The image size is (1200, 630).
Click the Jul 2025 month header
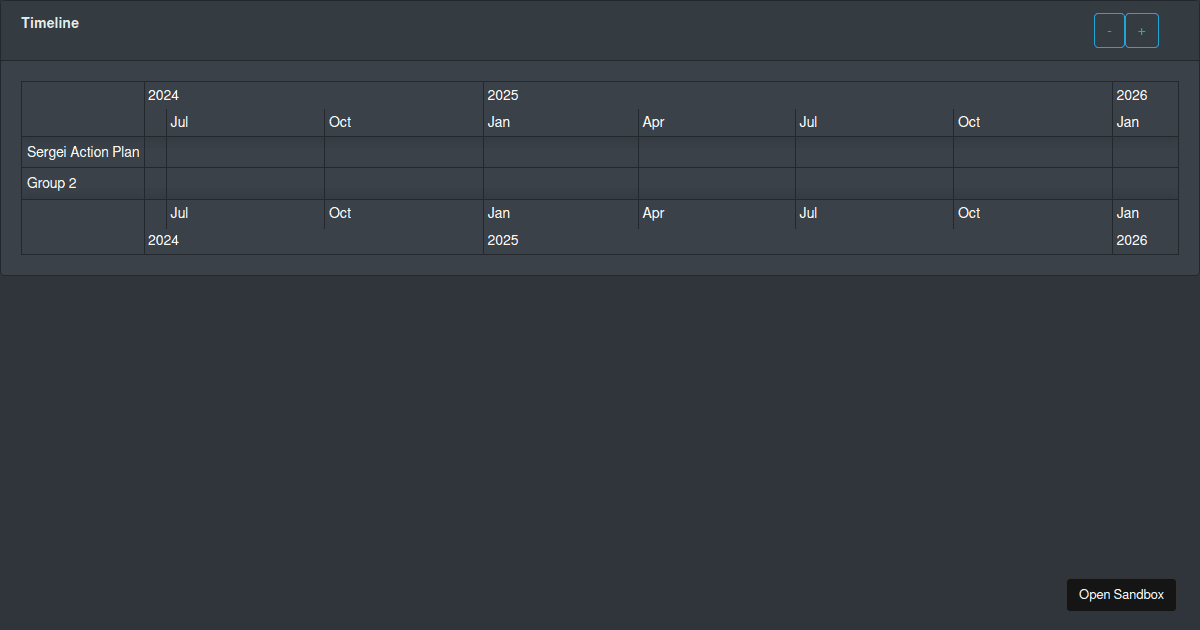pyautogui.click(x=808, y=122)
